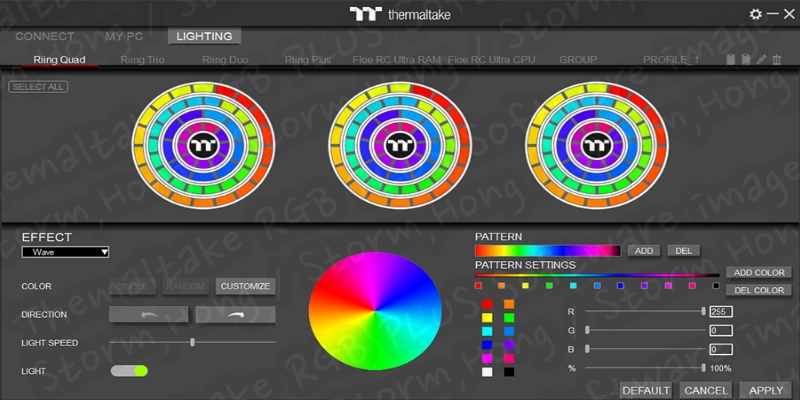Image resolution: width=800 pixels, height=400 pixels.
Task: Switch to the CONNECT tab
Action: (x=44, y=36)
